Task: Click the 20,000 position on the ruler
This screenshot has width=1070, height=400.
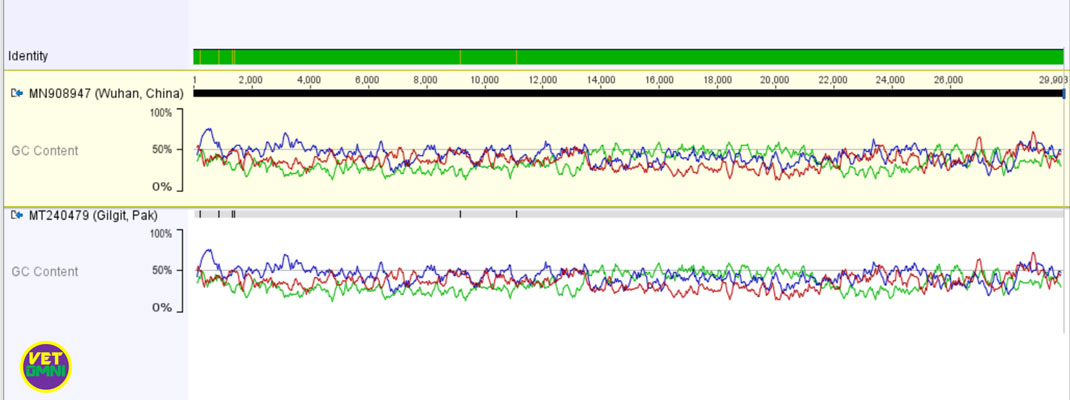Action: pyautogui.click(x=774, y=79)
